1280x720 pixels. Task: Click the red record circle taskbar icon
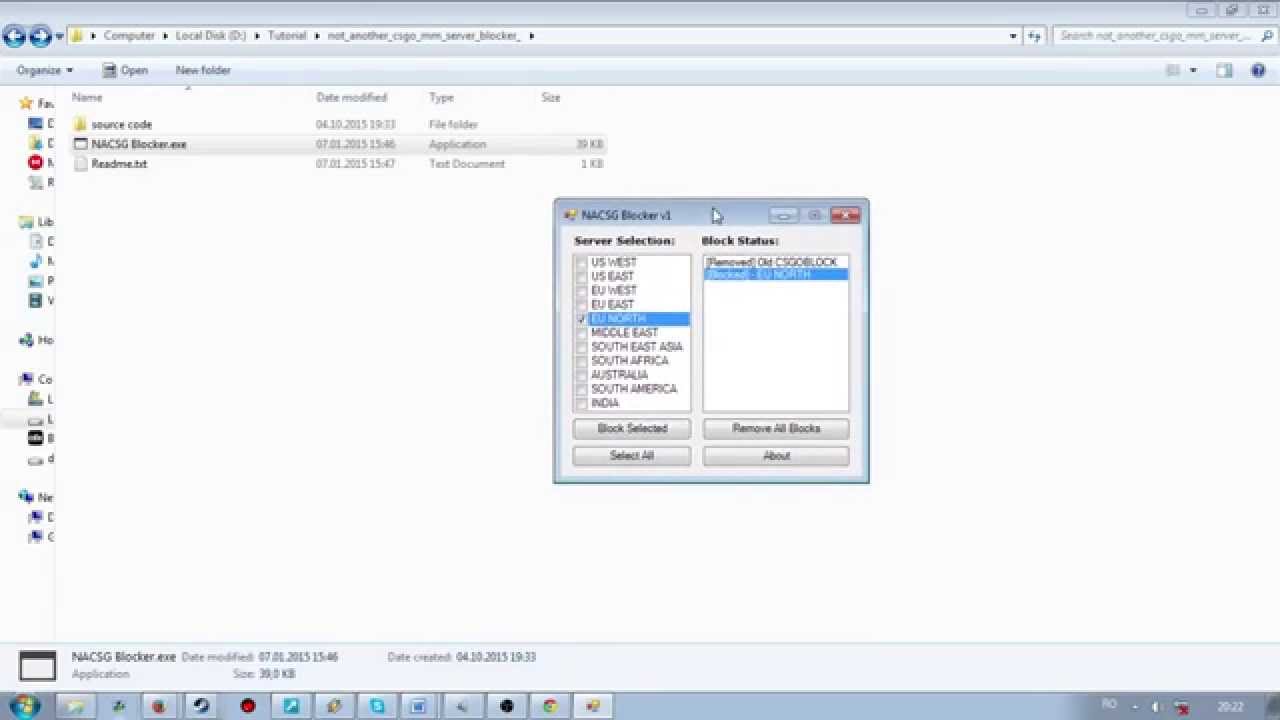click(x=248, y=706)
